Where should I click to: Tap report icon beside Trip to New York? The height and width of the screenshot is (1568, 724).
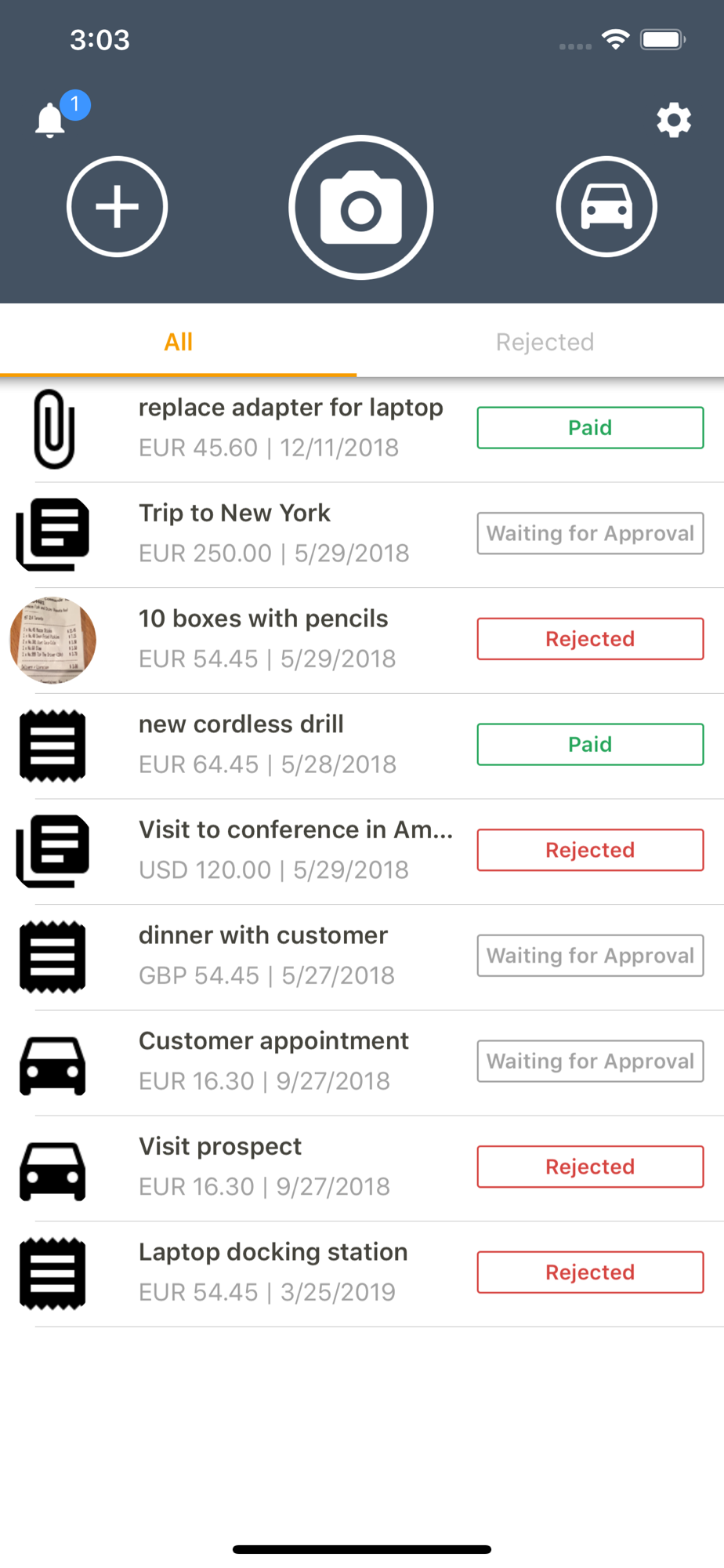(x=53, y=534)
